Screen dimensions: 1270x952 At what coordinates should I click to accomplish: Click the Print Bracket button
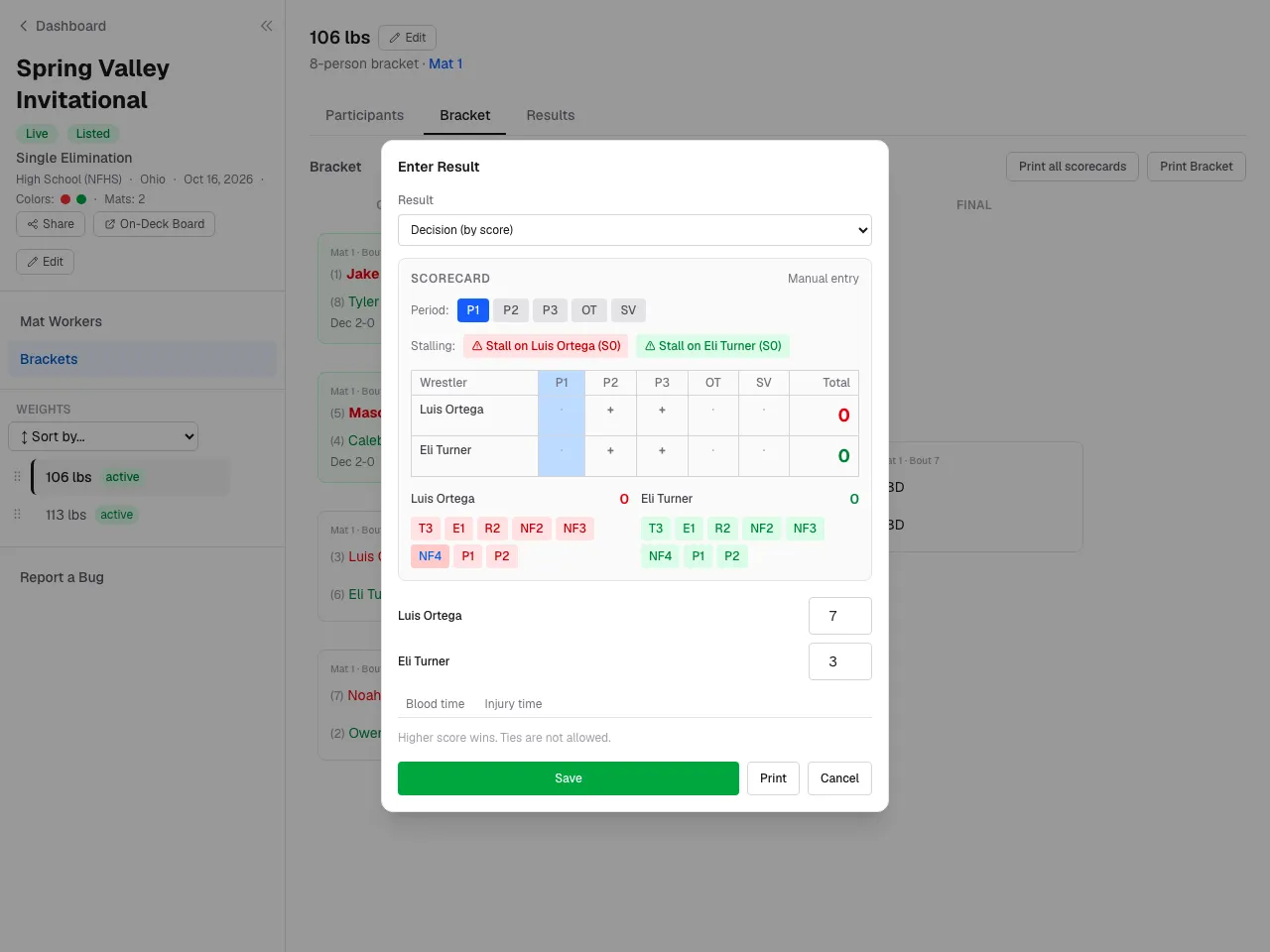click(1197, 167)
